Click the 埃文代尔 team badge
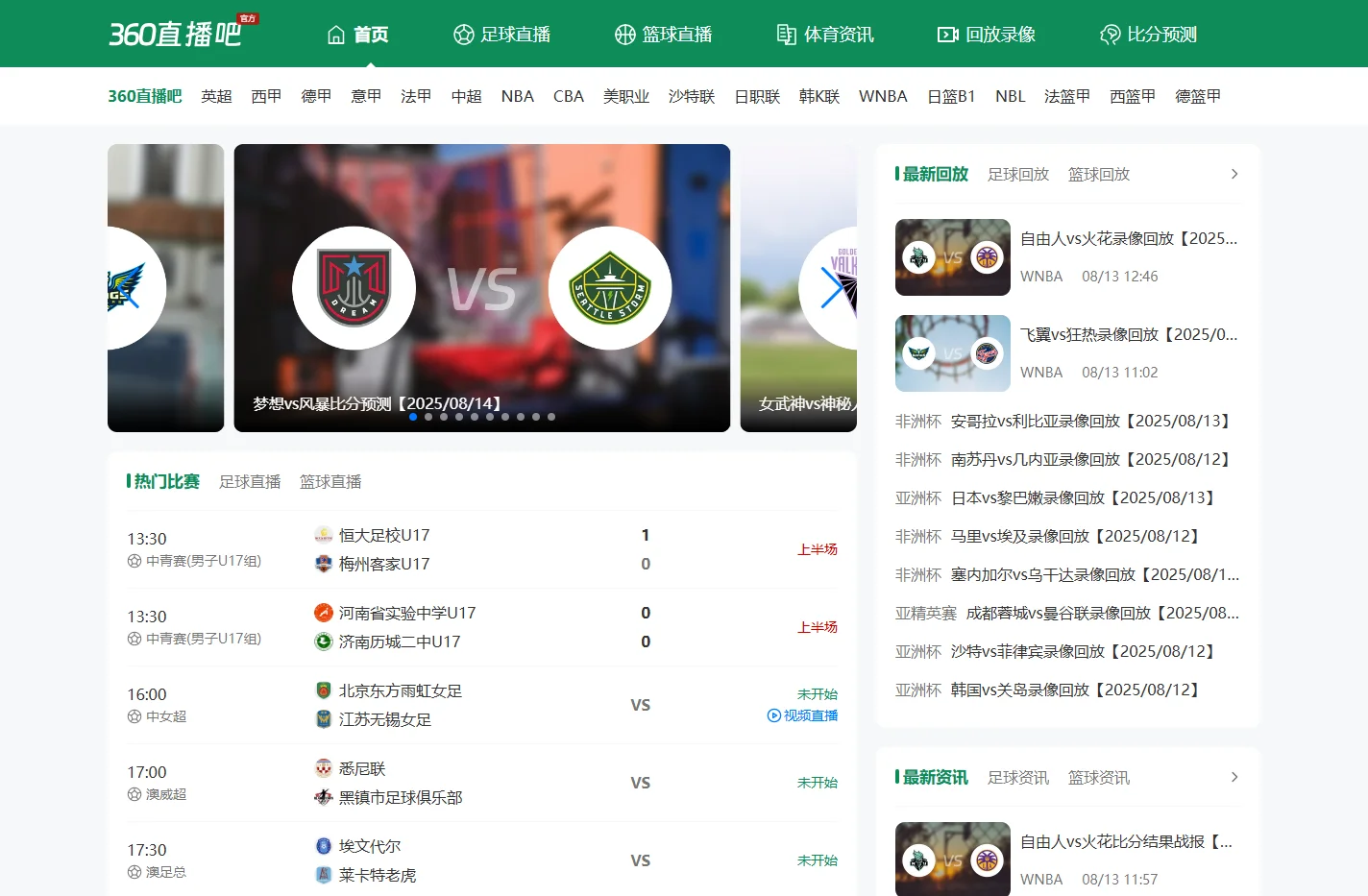The width and height of the screenshot is (1368, 896). tap(324, 846)
